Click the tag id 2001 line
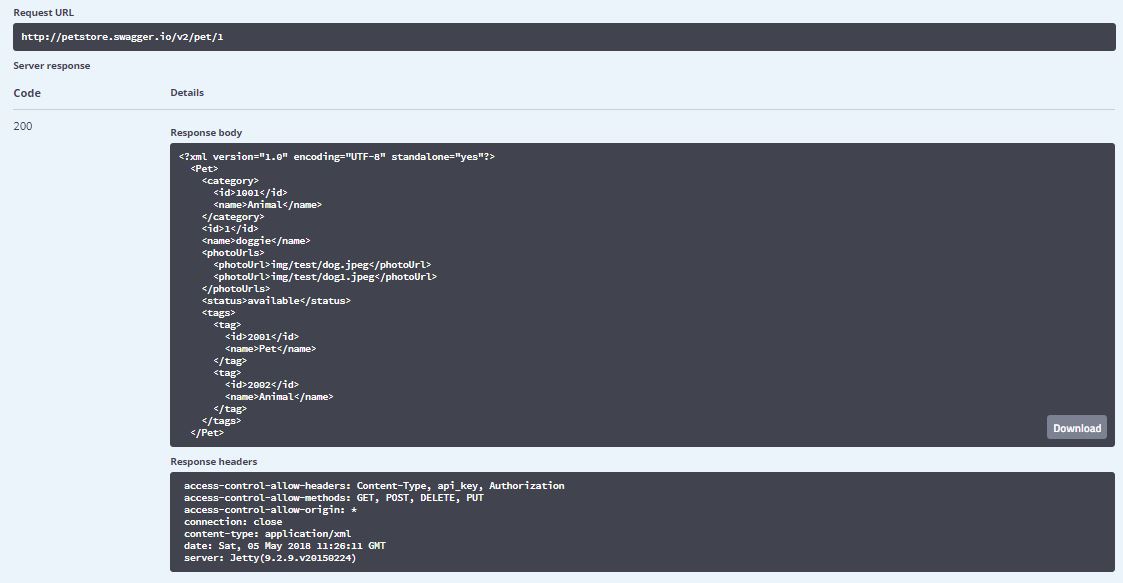This screenshot has height=583, width=1123. pos(262,337)
